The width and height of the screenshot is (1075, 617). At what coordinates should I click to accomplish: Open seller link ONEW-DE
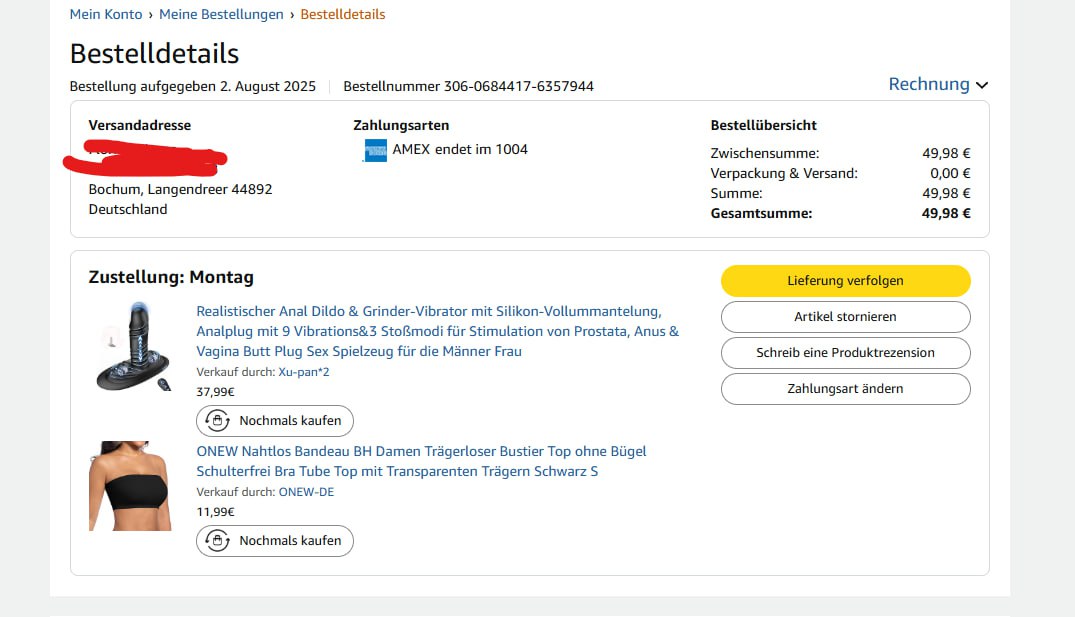pyautogui.click(x=306, y=492)
